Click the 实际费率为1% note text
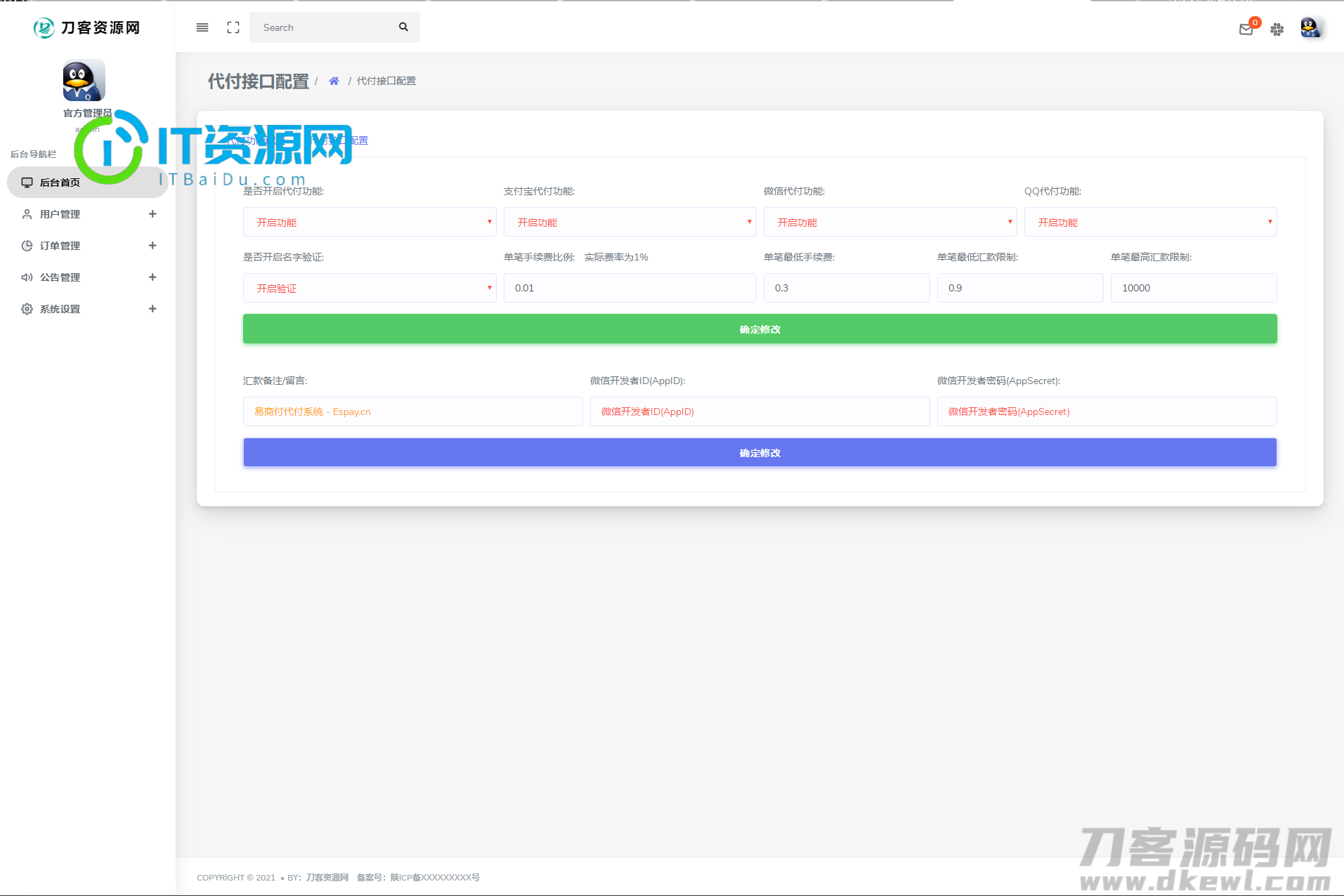Viewport: 1344px width, 896px height. click(x=616, y=257)
